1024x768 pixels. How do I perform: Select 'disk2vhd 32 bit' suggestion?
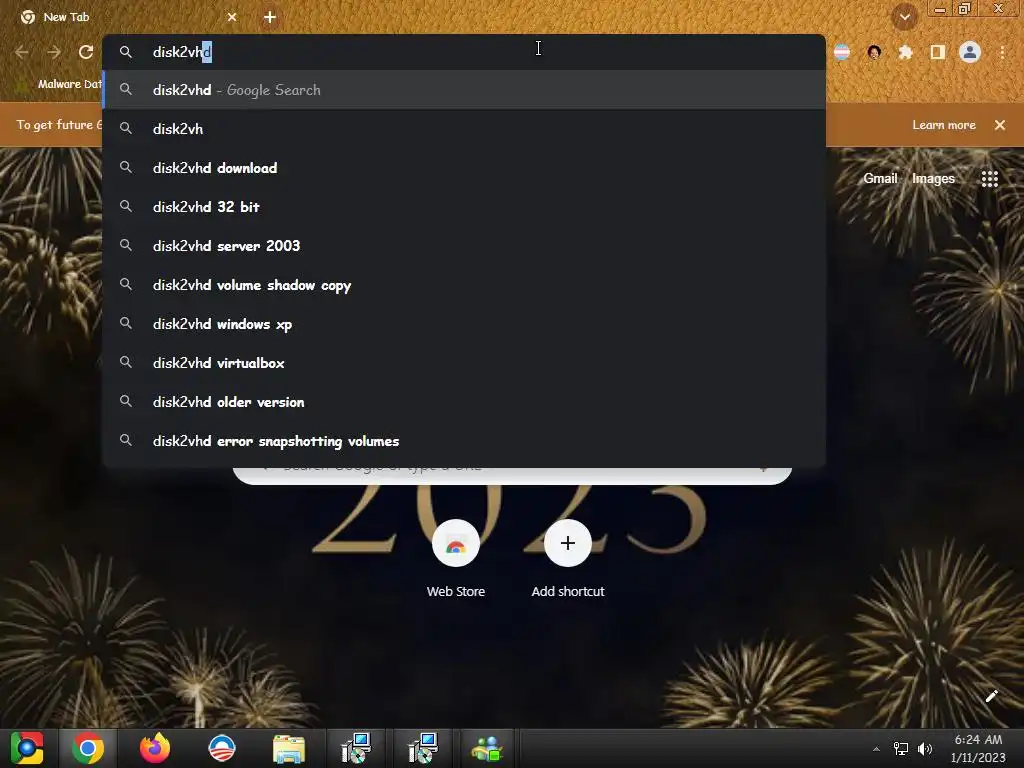click(x=464, y=207)
